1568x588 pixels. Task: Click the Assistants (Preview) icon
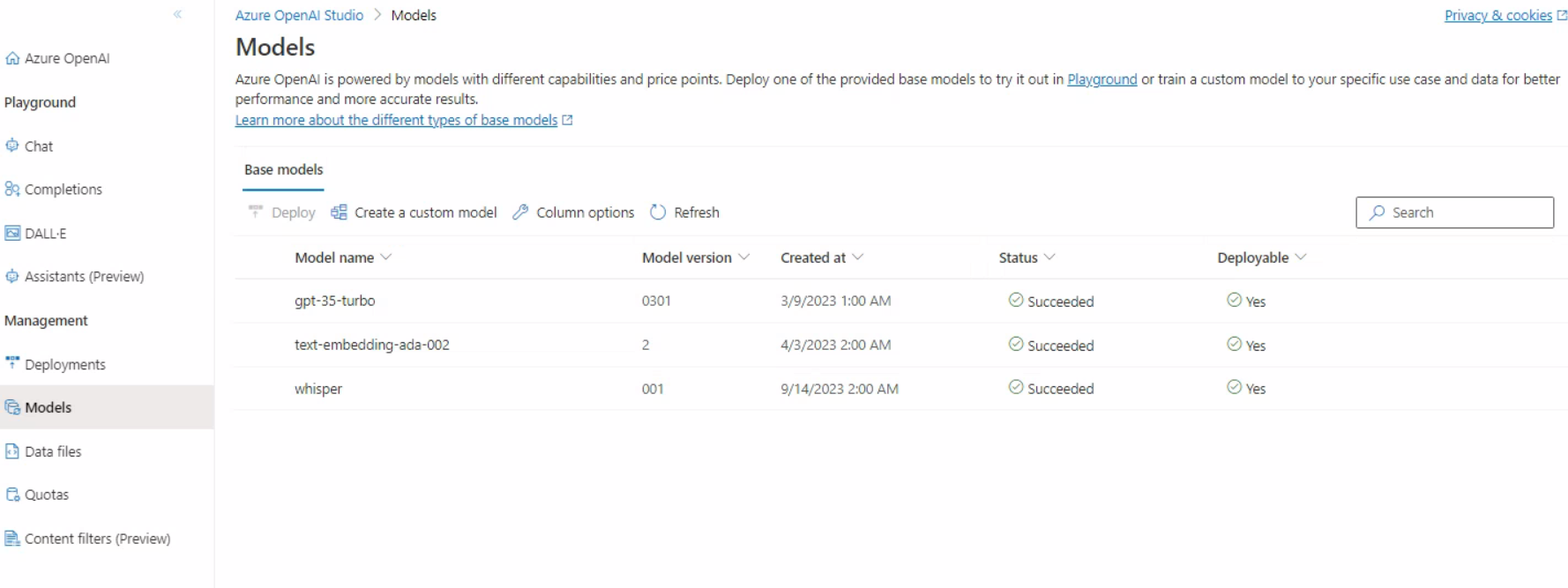[x=12, y=276]
